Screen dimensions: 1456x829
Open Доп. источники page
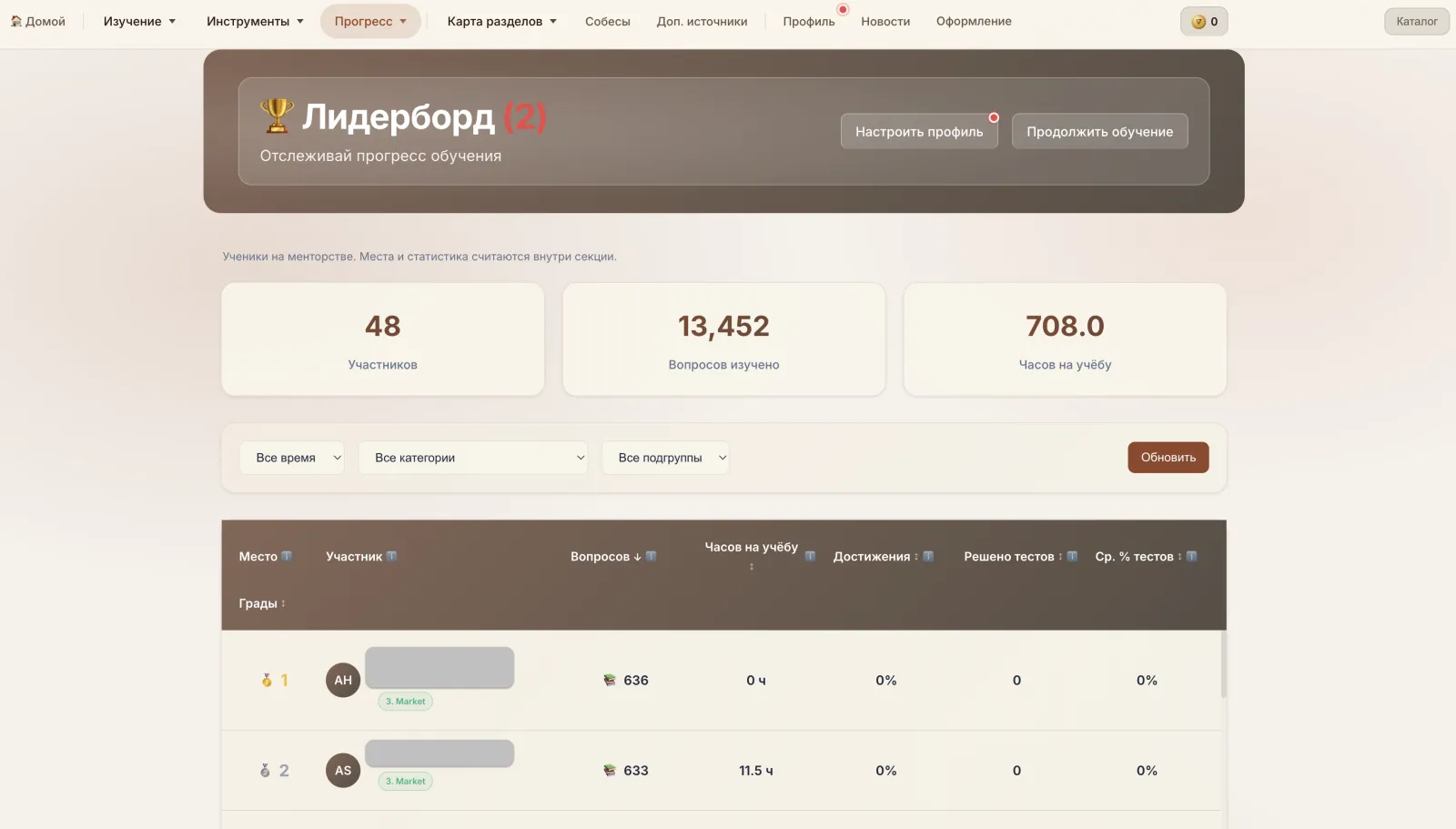point(702,21)
